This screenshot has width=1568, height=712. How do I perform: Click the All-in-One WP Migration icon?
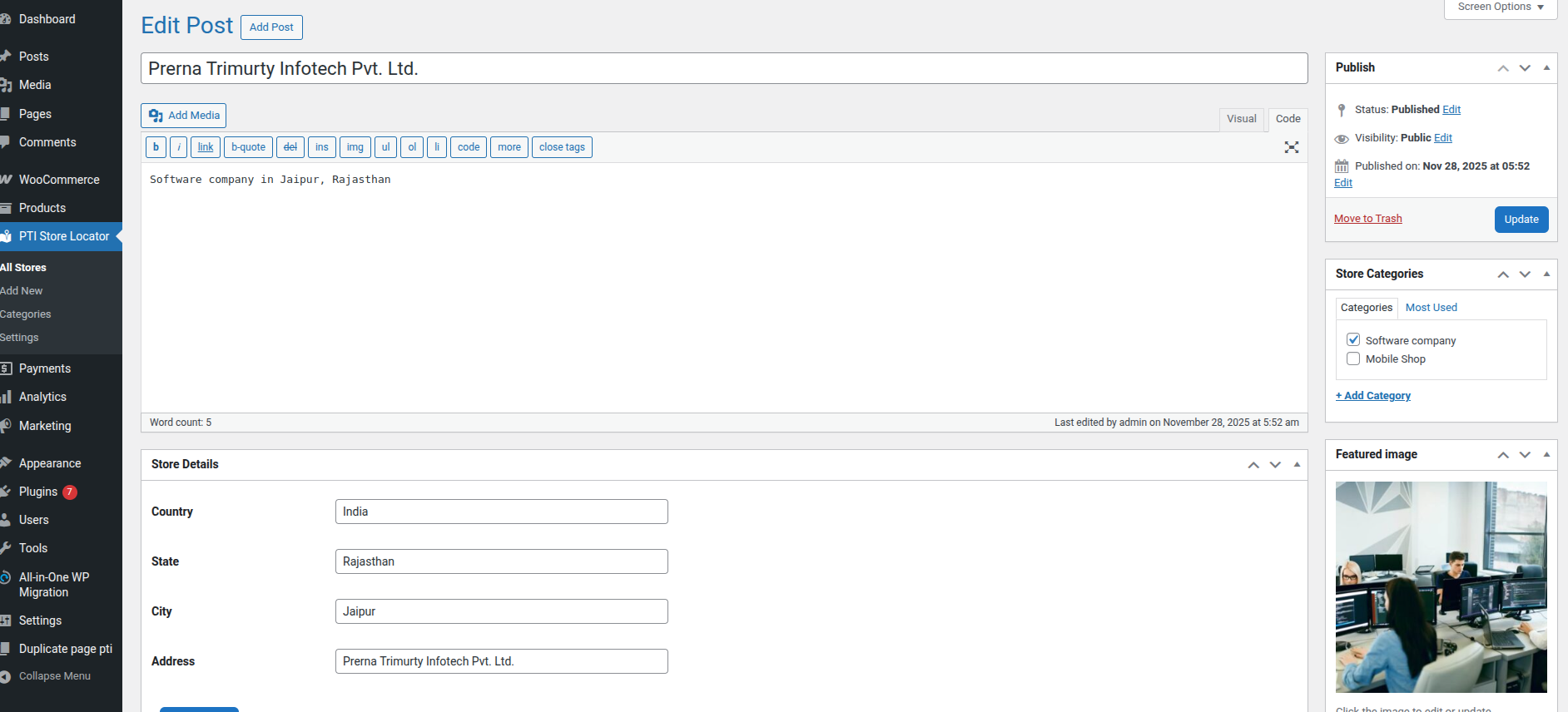(x=5, y=577)
